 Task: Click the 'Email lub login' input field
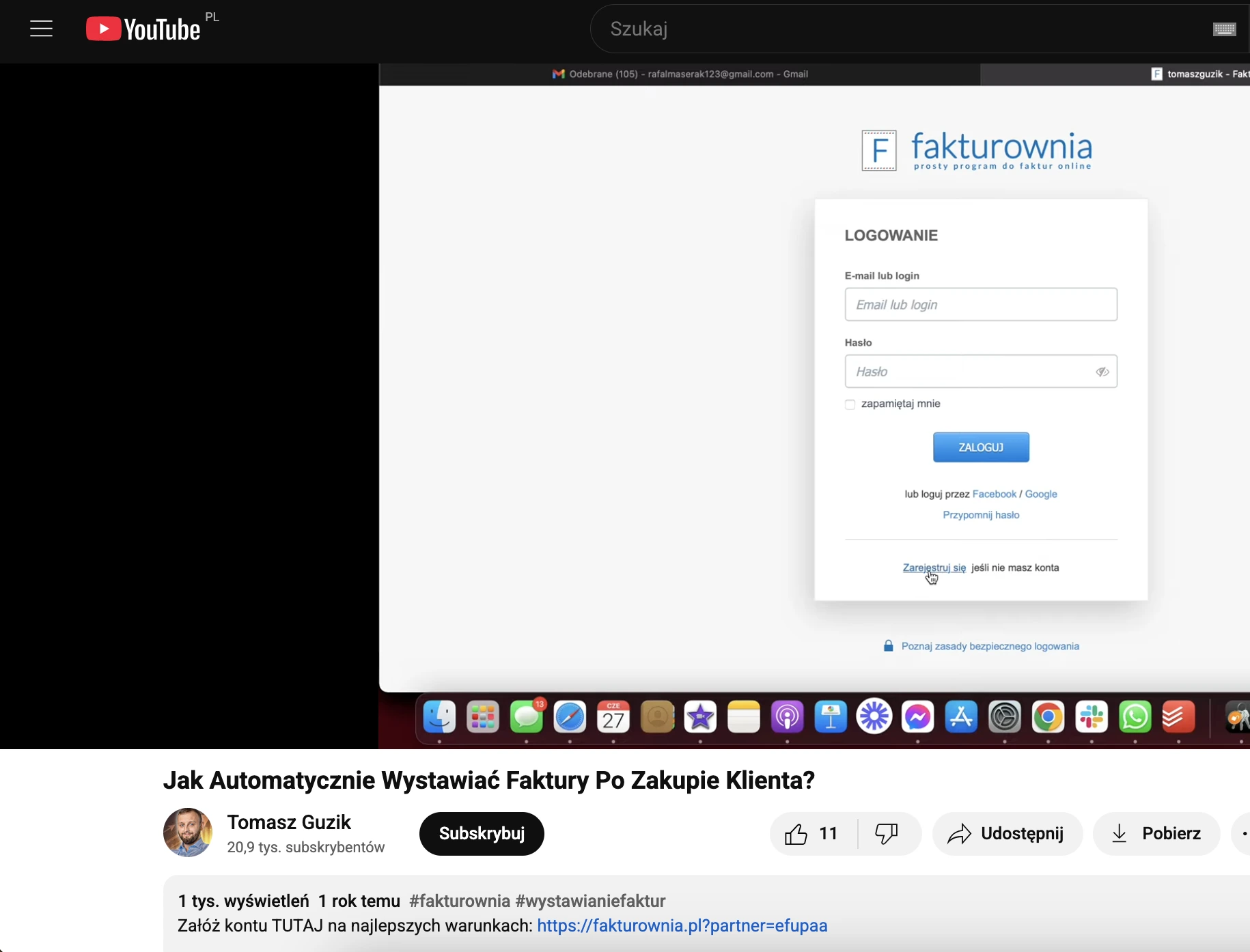point(981,305)
